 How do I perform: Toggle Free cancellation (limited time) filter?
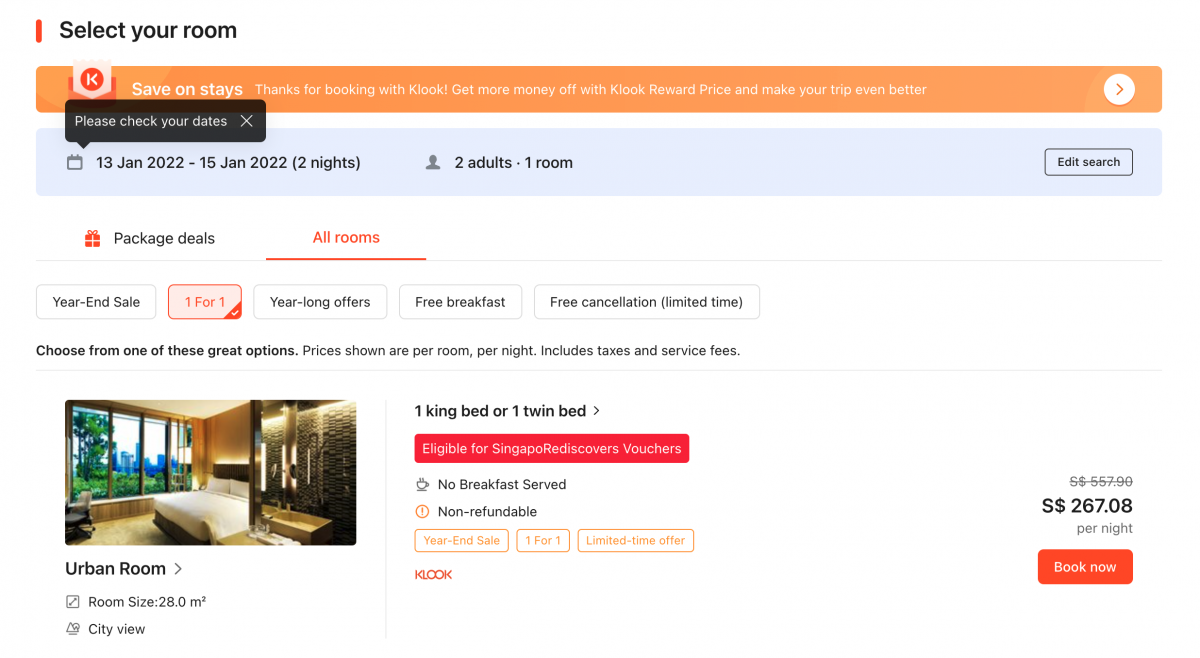point(646,302)
